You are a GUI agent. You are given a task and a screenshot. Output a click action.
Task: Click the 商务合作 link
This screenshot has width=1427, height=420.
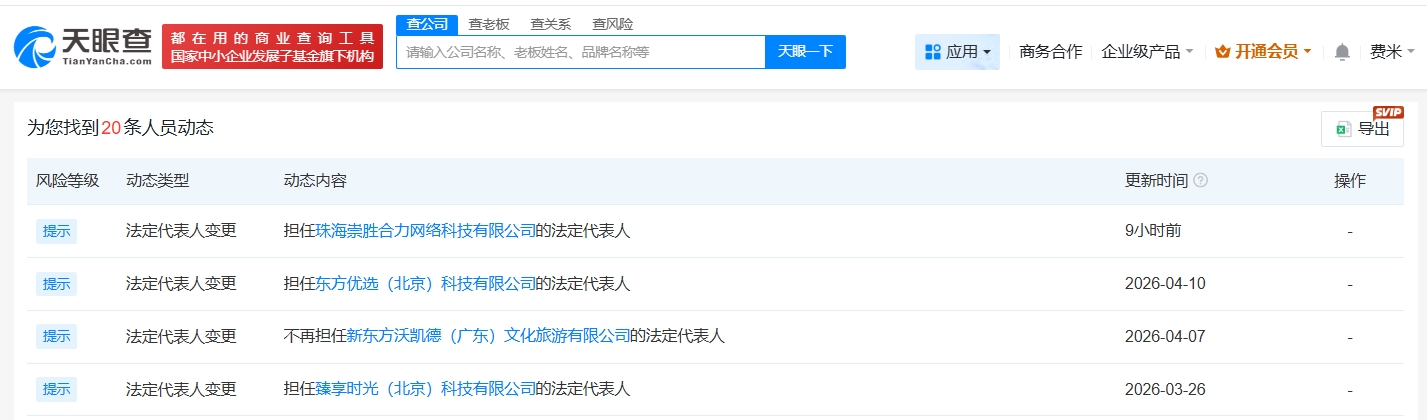[1050, 52]
